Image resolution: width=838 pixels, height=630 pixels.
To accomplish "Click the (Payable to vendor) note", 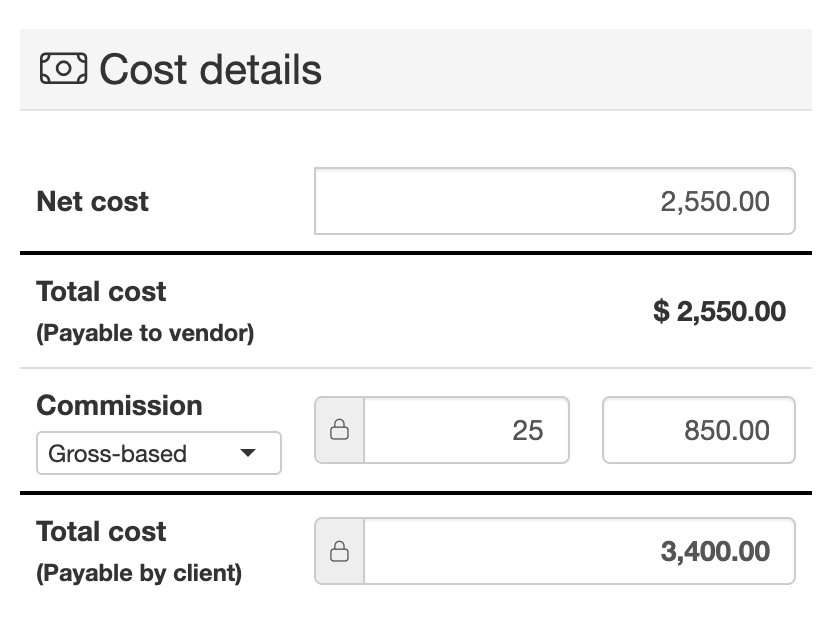I will click(x=145, y=334).
